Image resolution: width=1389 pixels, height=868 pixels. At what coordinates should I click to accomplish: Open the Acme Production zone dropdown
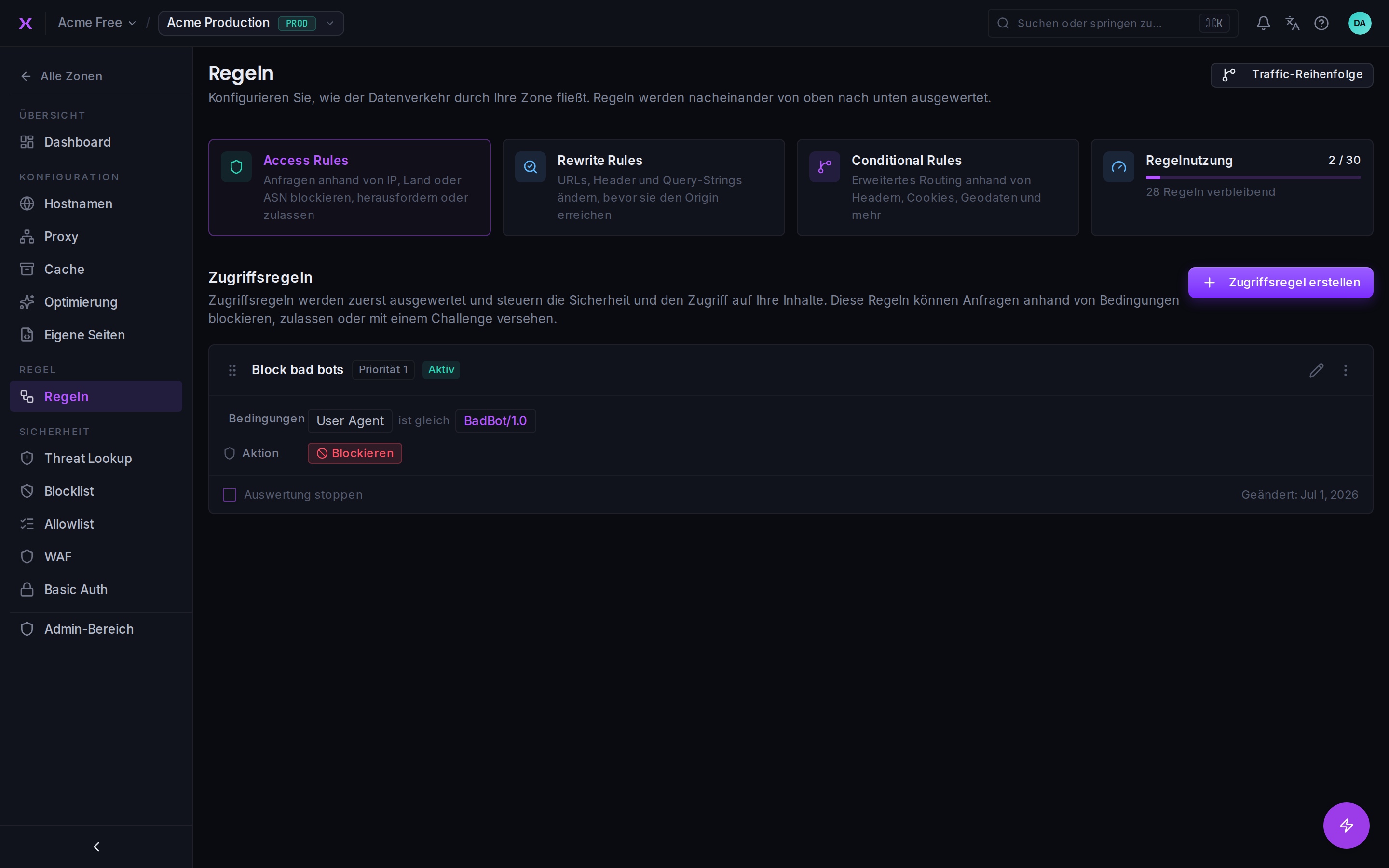click(251, 23)
